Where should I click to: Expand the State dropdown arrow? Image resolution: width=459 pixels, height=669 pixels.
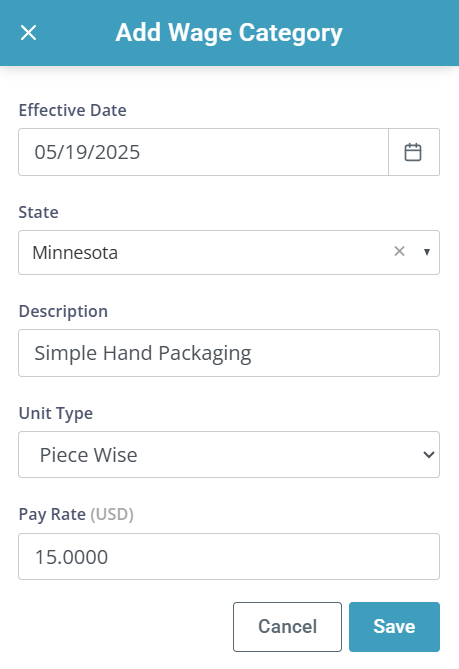[x=427, y=252]
